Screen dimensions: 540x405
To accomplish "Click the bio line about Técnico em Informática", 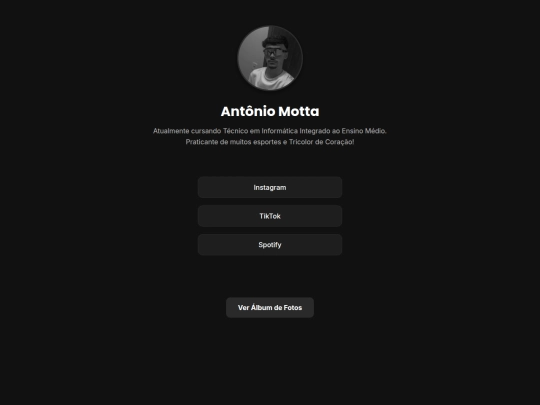I will click(270, 131).
